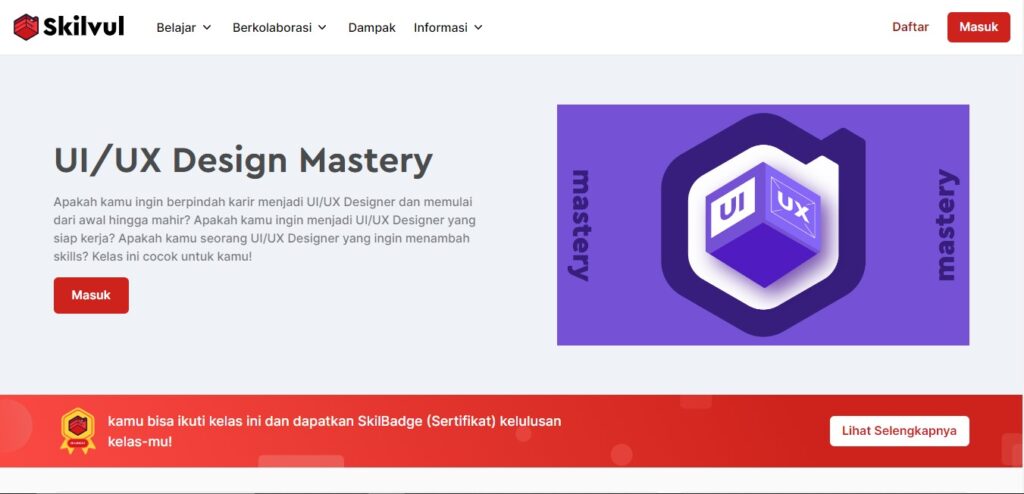Click the Skilvul logo in the navbar
Image resolution: width=1024 pixels, height=494 pixels.
[69, 27]
